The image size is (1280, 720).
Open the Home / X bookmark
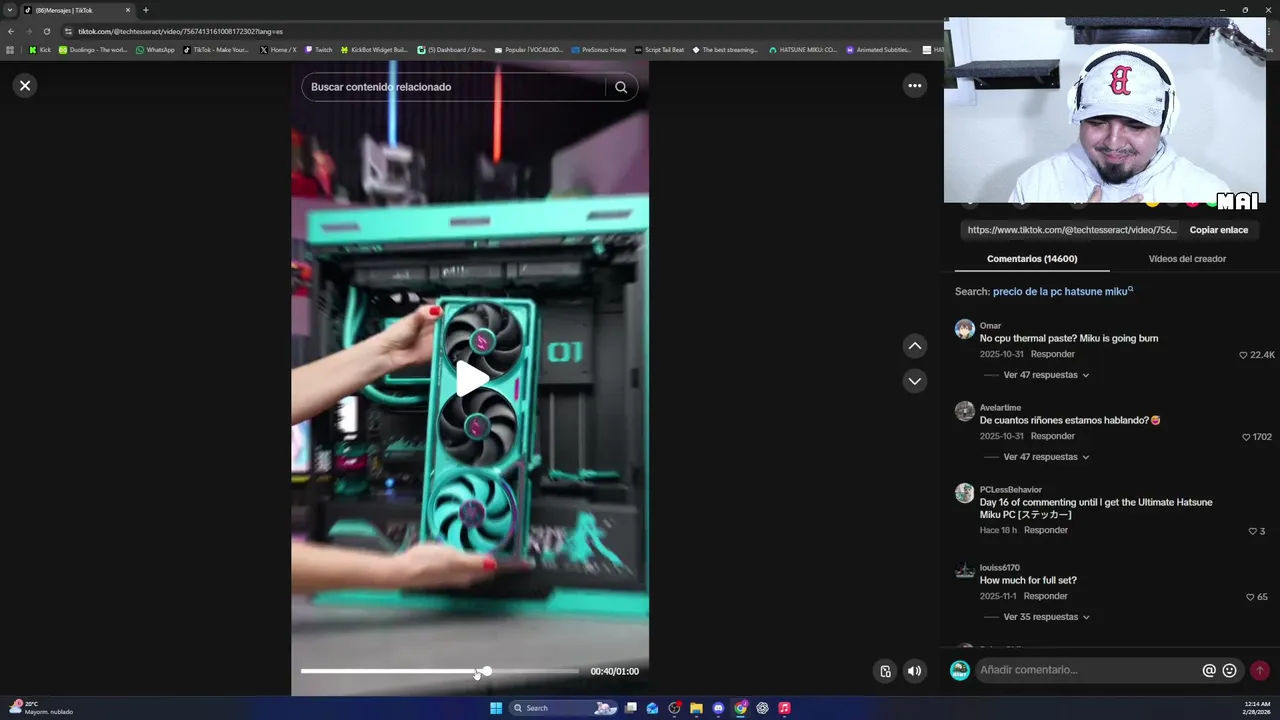pos(278,50)
